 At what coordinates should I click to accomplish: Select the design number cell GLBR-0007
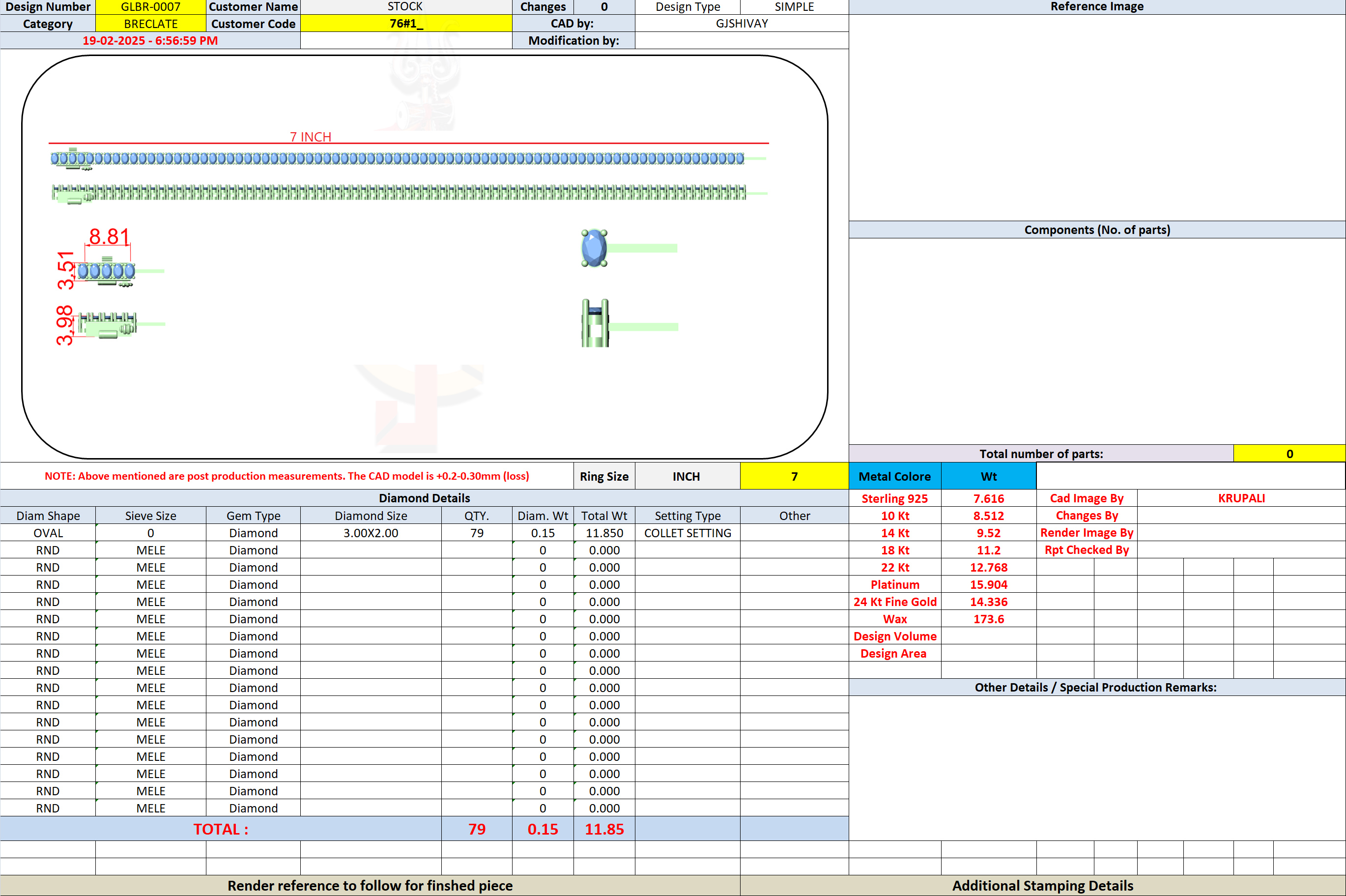pyautogui.click(x=150, y=7)
